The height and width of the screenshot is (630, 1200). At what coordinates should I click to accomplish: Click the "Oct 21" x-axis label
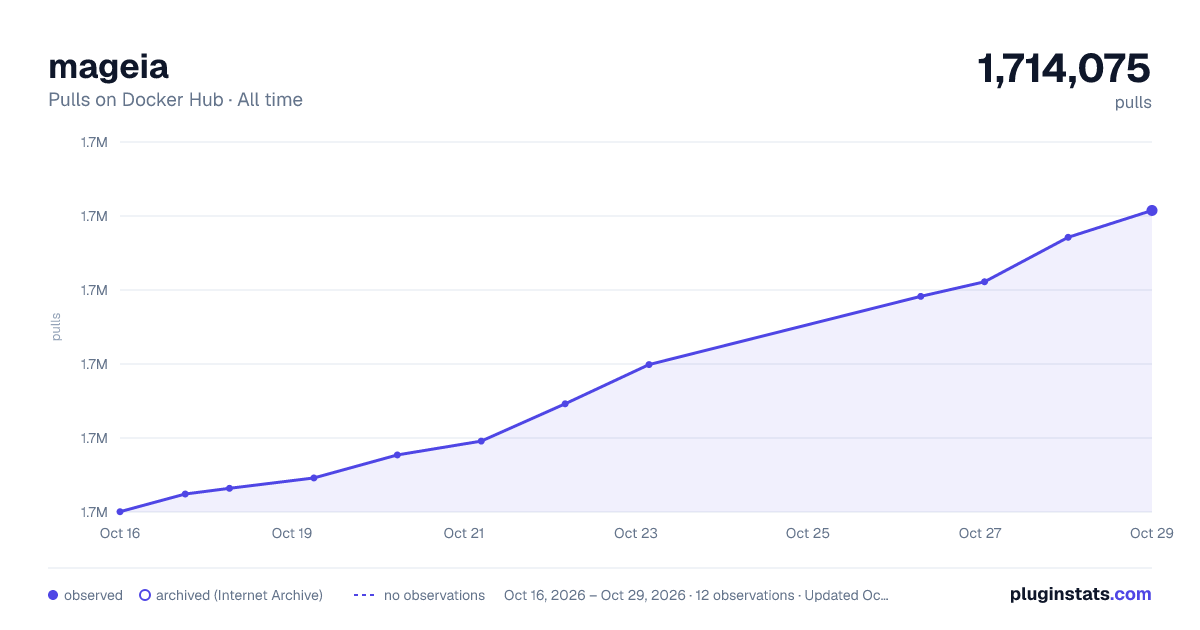464,533
